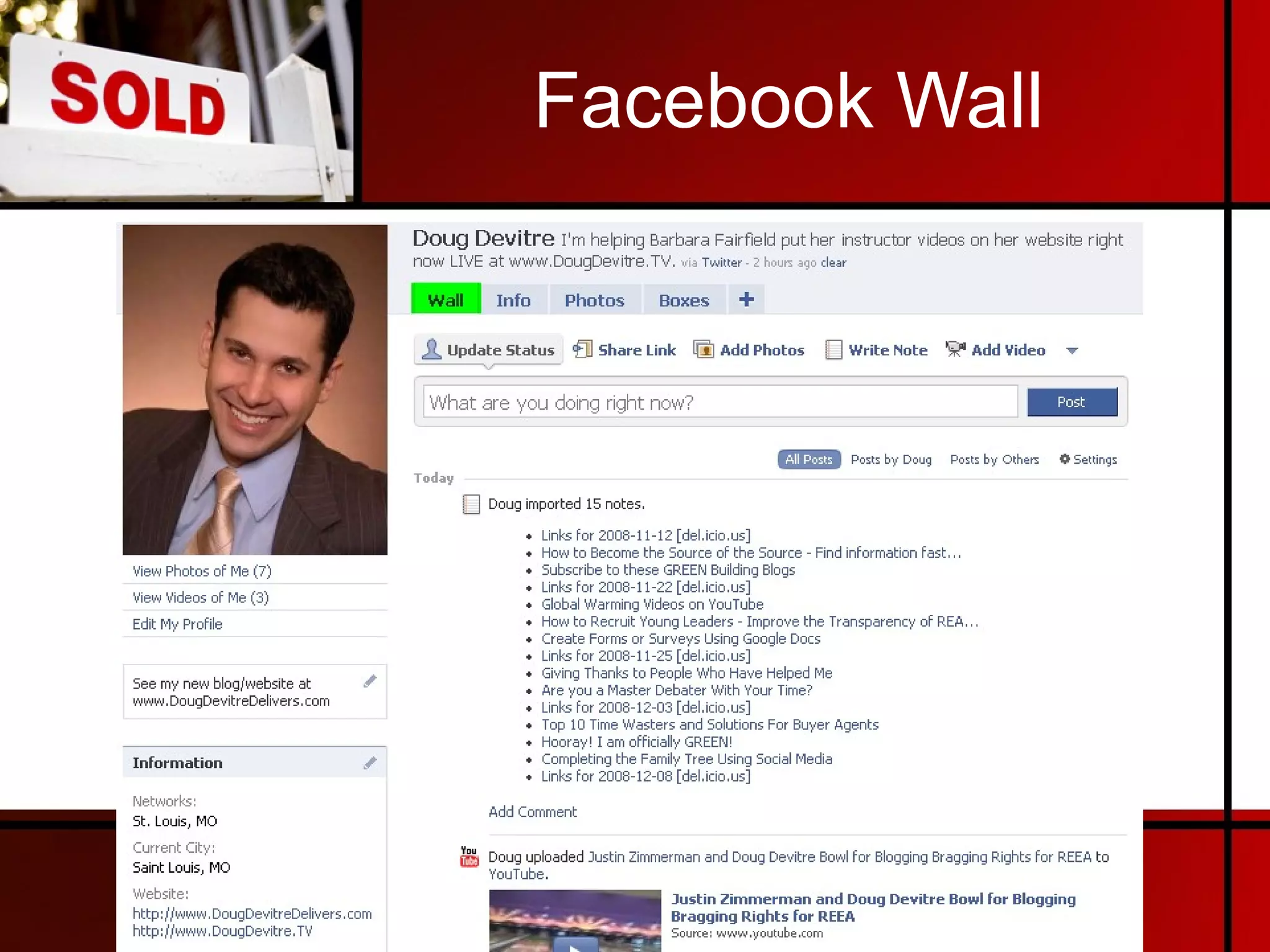Select the All Posts filter
1270x952 pixels.
tap(809, 459)
